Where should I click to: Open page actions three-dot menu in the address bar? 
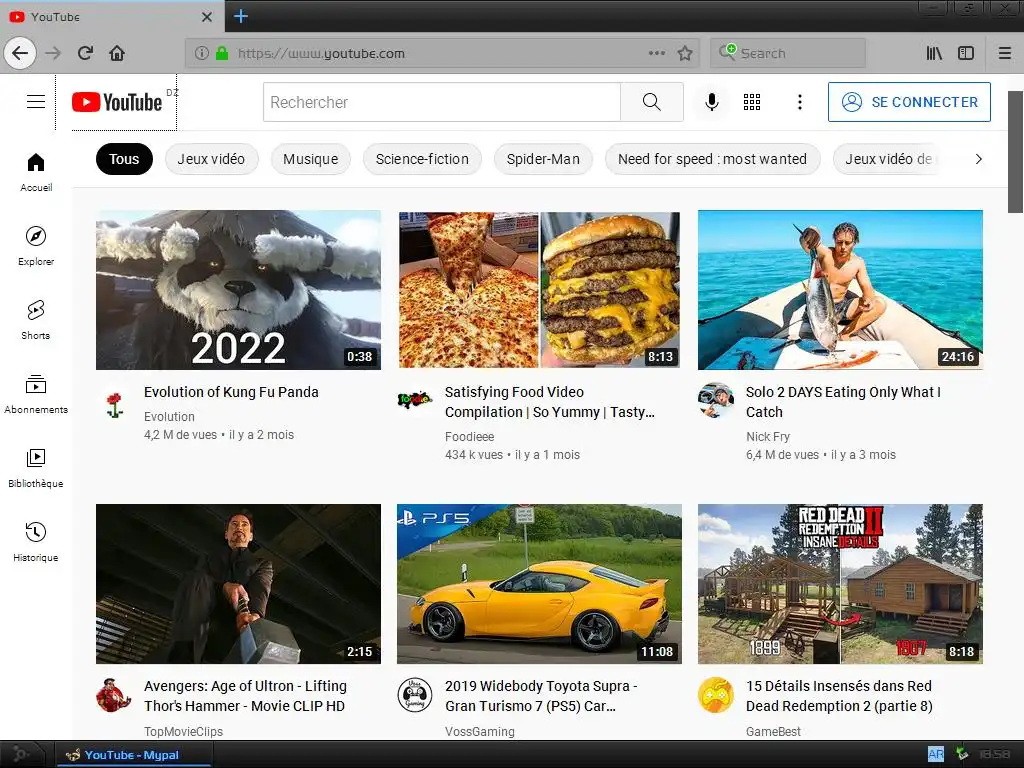(657, 53)
